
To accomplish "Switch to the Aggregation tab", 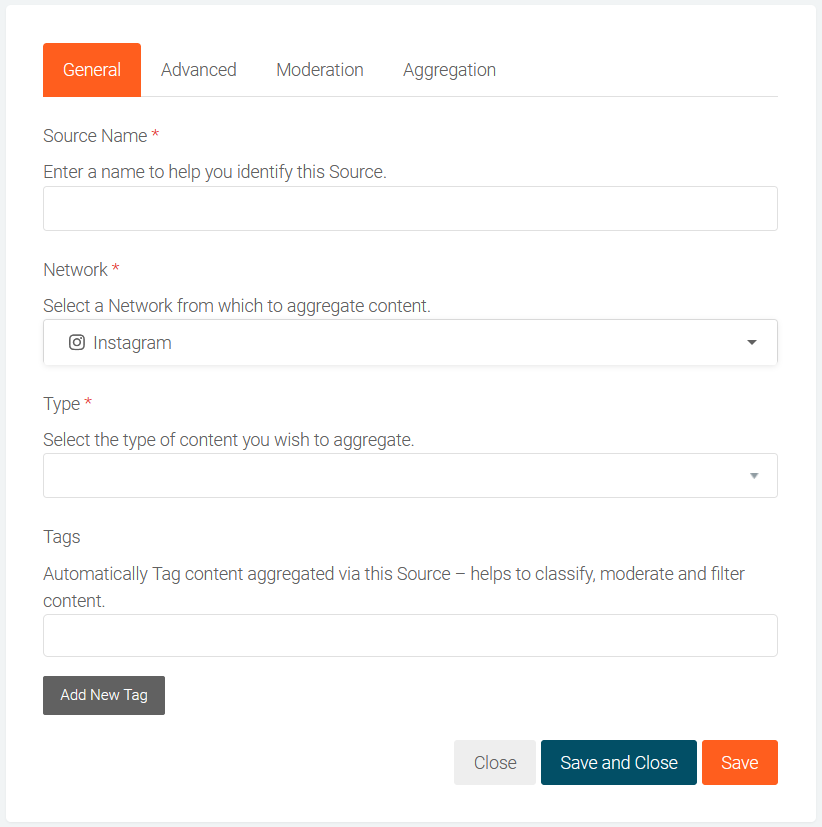I will pos(449,70).
